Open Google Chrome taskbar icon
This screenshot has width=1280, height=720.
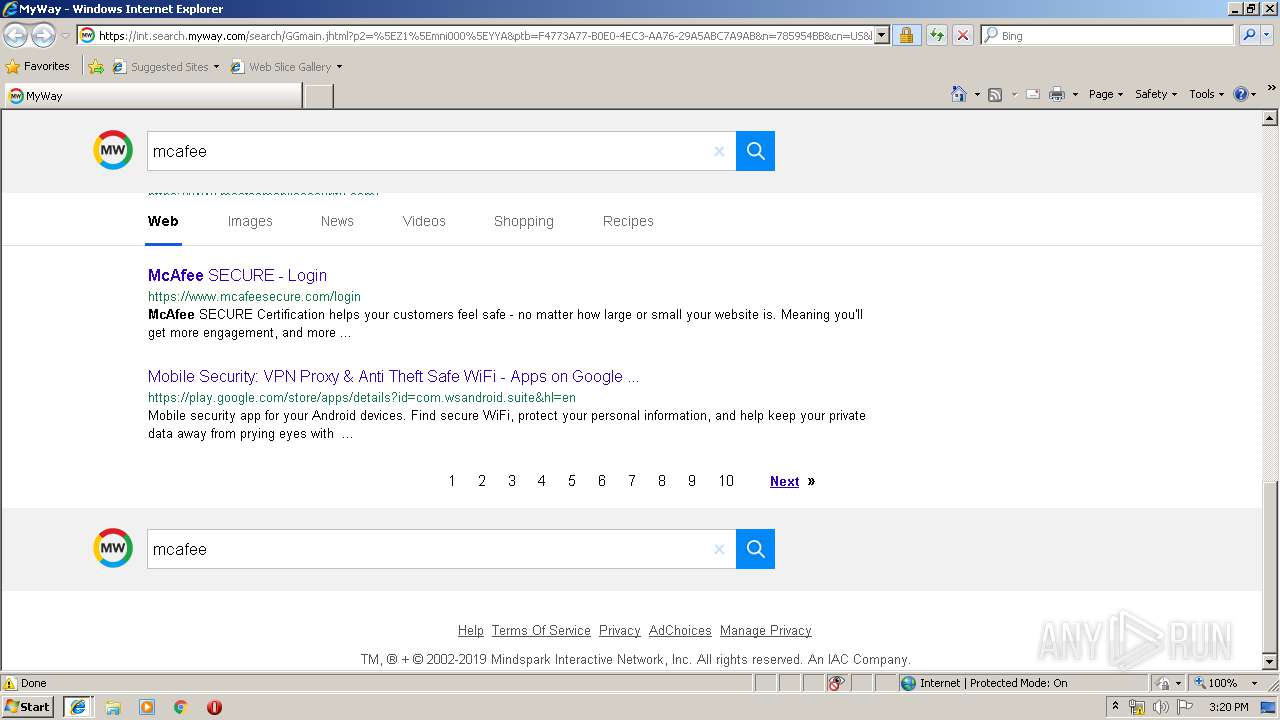tap(181, 707)
